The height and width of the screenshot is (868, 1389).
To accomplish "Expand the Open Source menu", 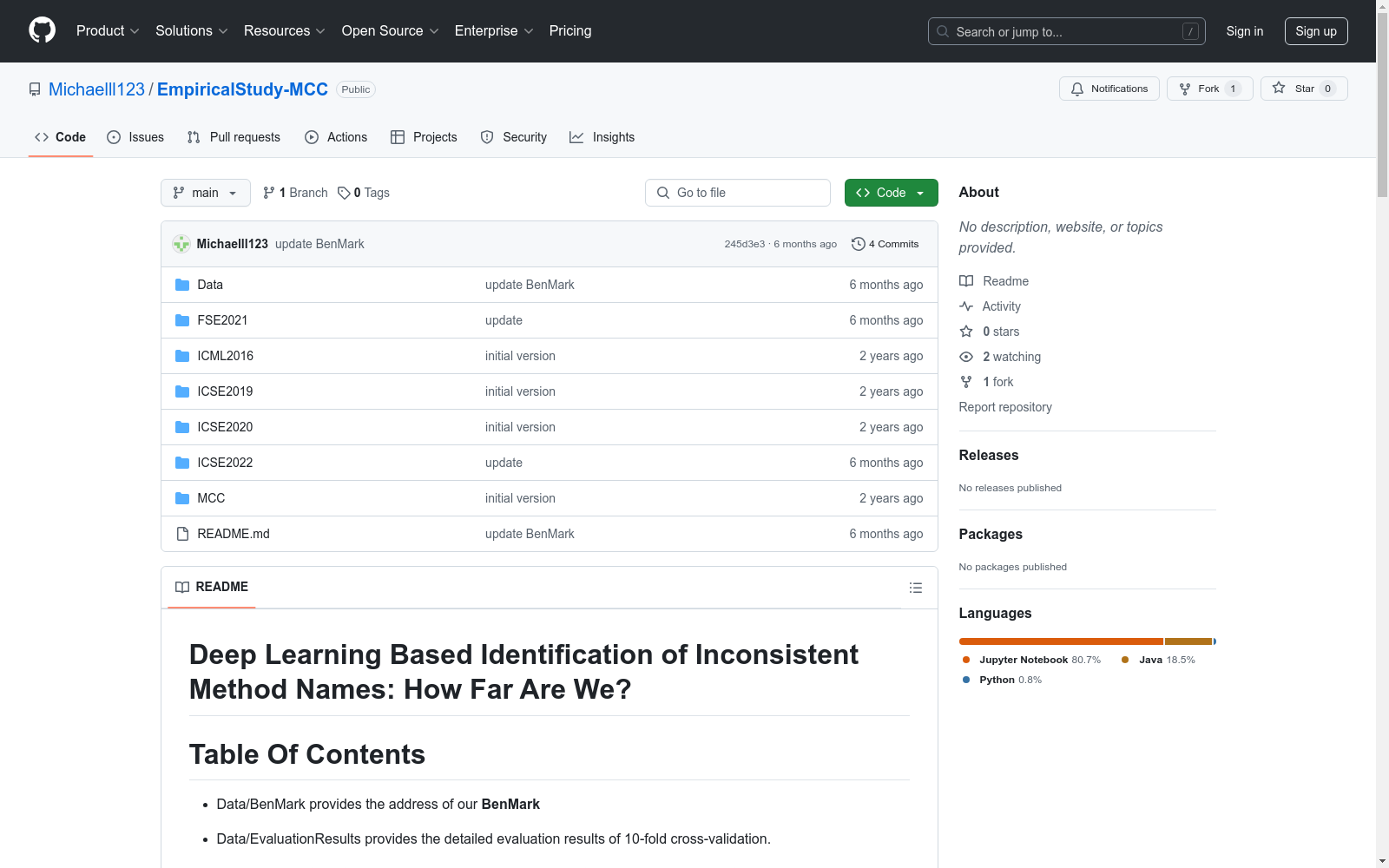I will tap(391, 31).
